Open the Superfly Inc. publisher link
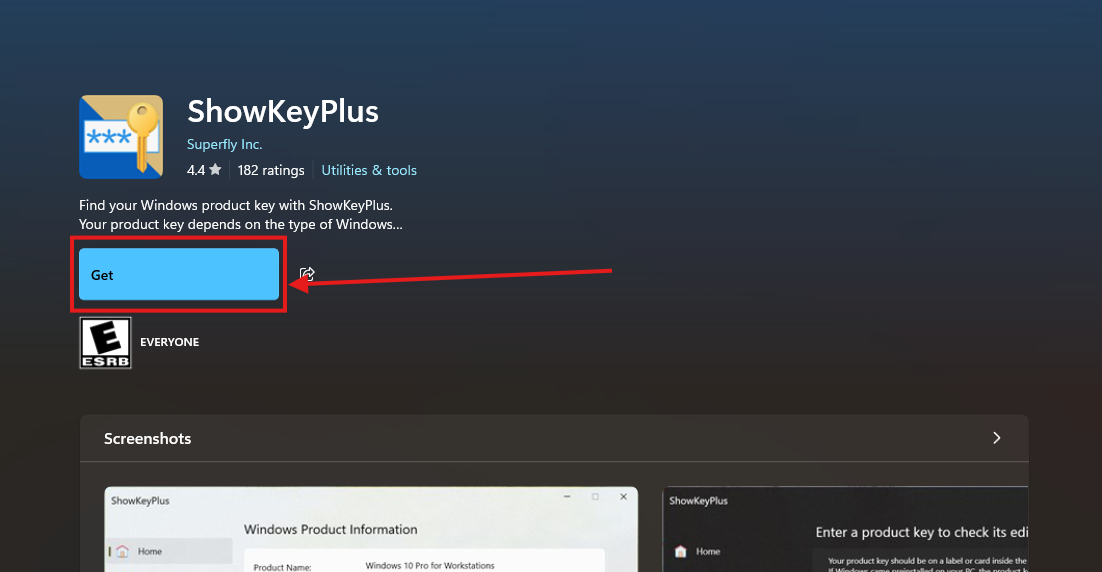This screenshot has width=1102, height=572. click(224, 144)
